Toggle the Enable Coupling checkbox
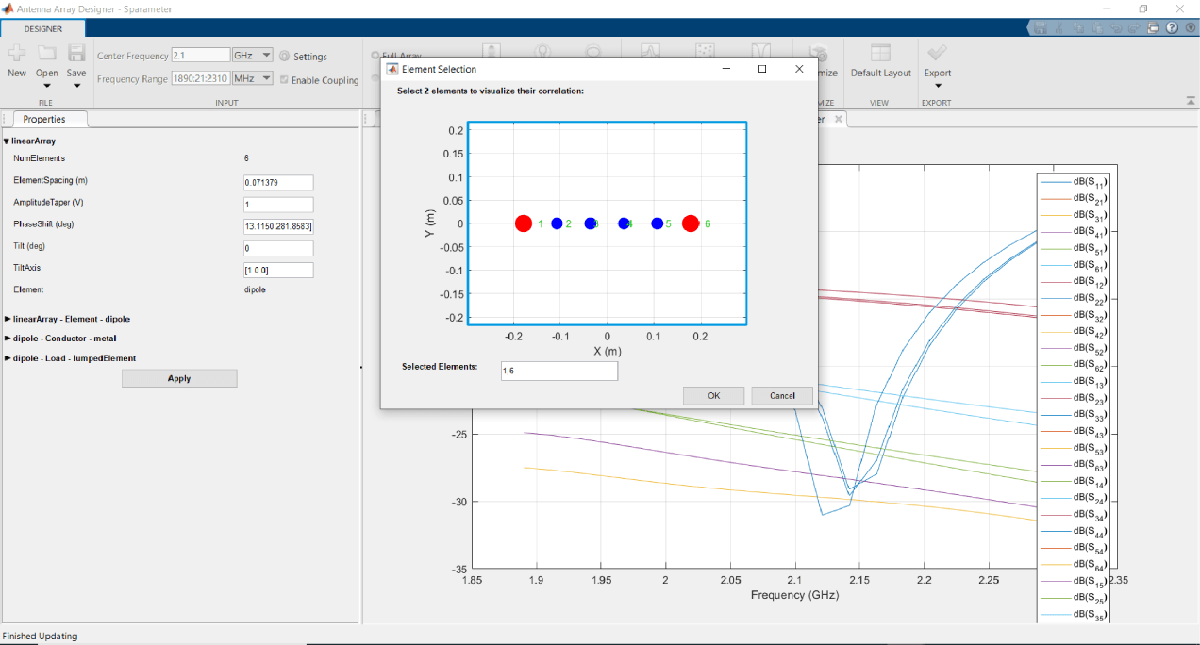The image size is (1200, 645). click(283, 80)
